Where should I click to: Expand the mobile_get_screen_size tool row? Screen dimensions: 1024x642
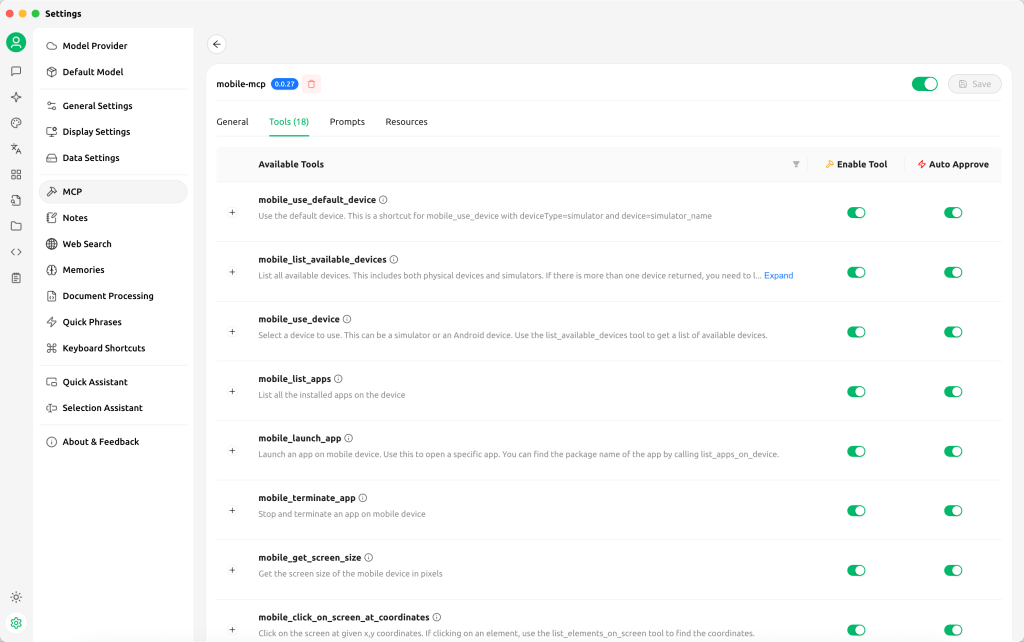[x=232, y=570]
